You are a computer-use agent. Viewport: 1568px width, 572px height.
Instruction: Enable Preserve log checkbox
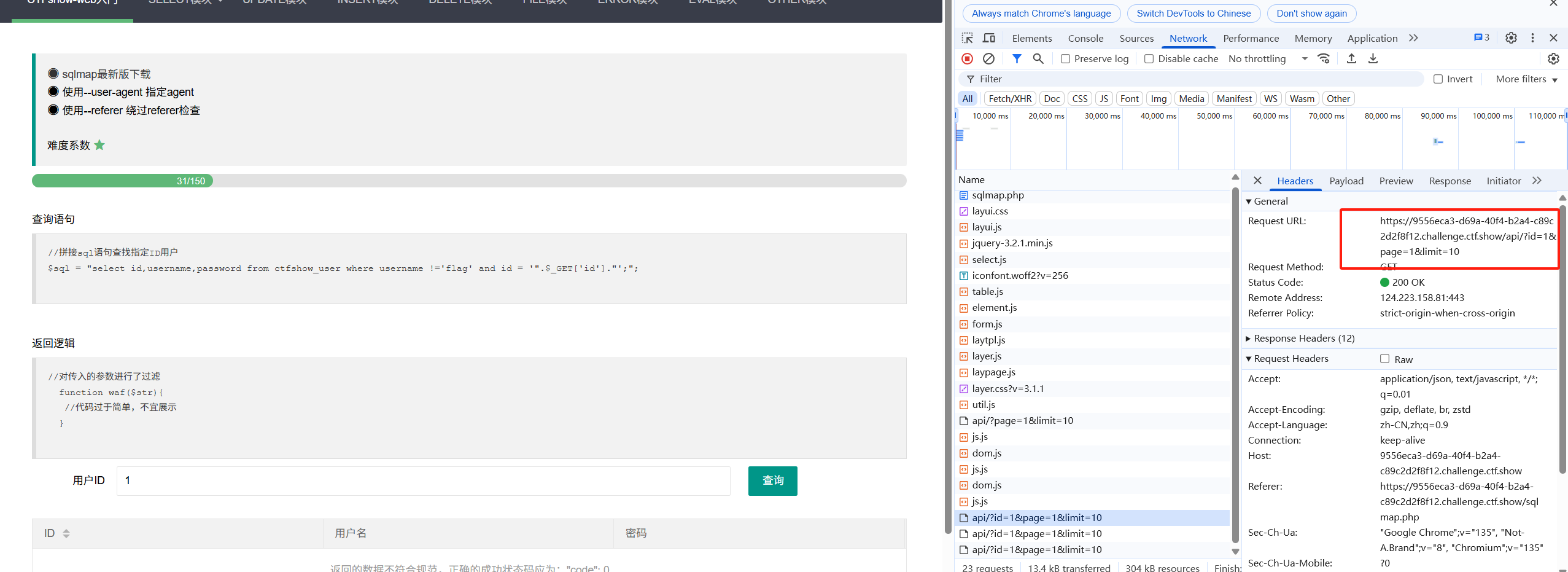1065,59
